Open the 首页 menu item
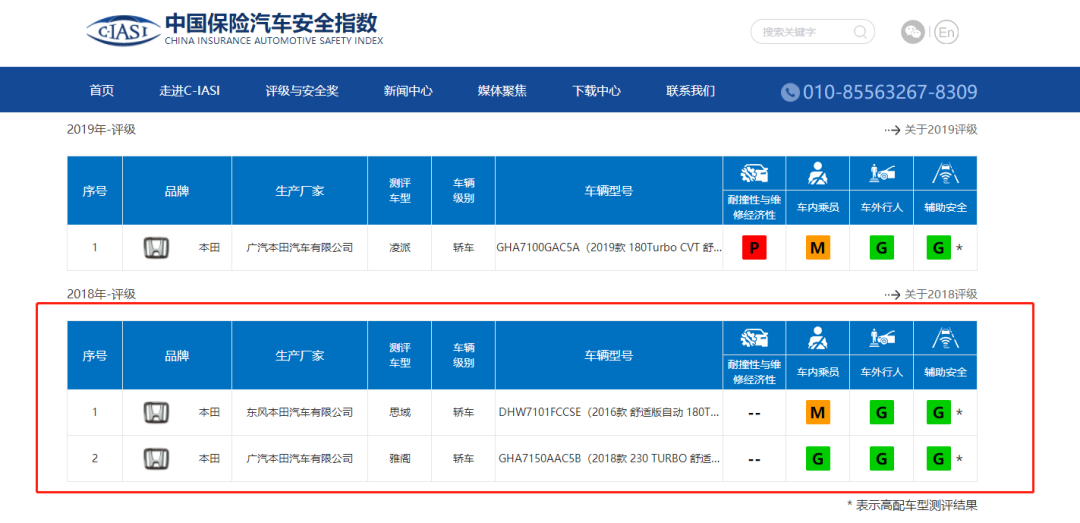 click(101, 91)
